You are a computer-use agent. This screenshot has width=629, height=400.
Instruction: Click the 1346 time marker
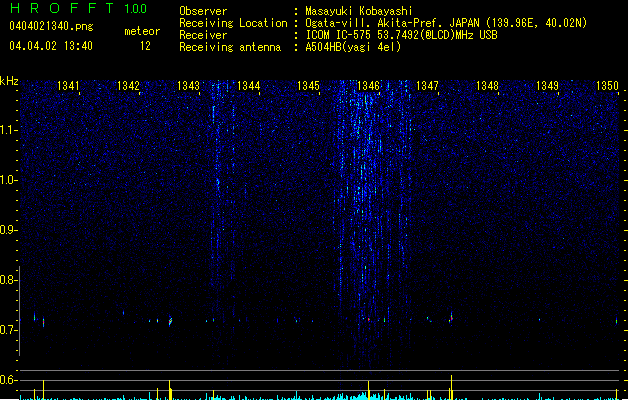(x=368, y=86)
